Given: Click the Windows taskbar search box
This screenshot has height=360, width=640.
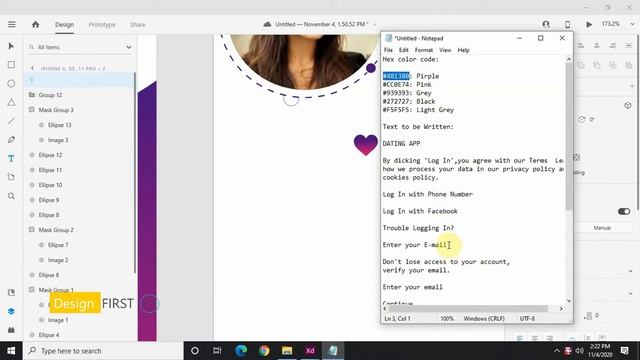Looking at the screenshot, I should coord(103,351).
